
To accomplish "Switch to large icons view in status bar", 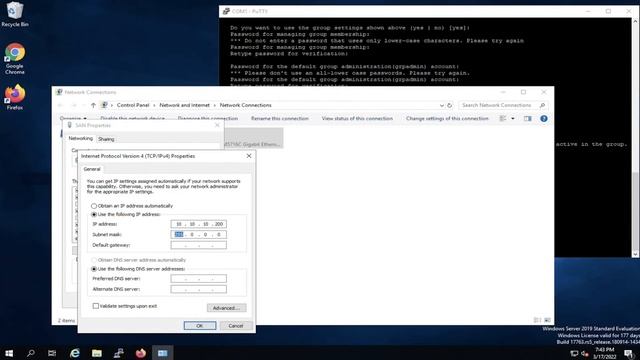I will click(x=547, y=320).
